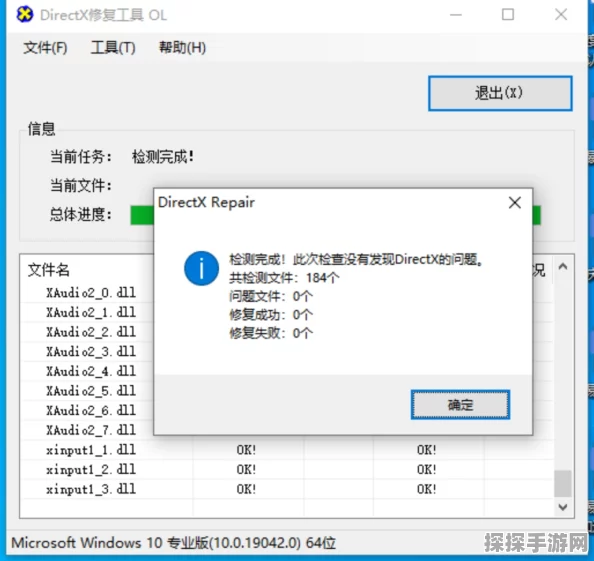Select the XAudio2_6.dll row
Viewport: 594px width, 561px height.
point(91,411)
